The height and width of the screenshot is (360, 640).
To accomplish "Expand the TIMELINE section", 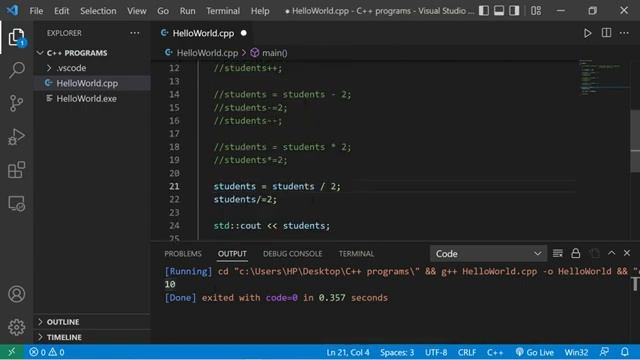I will pos(64,337).
